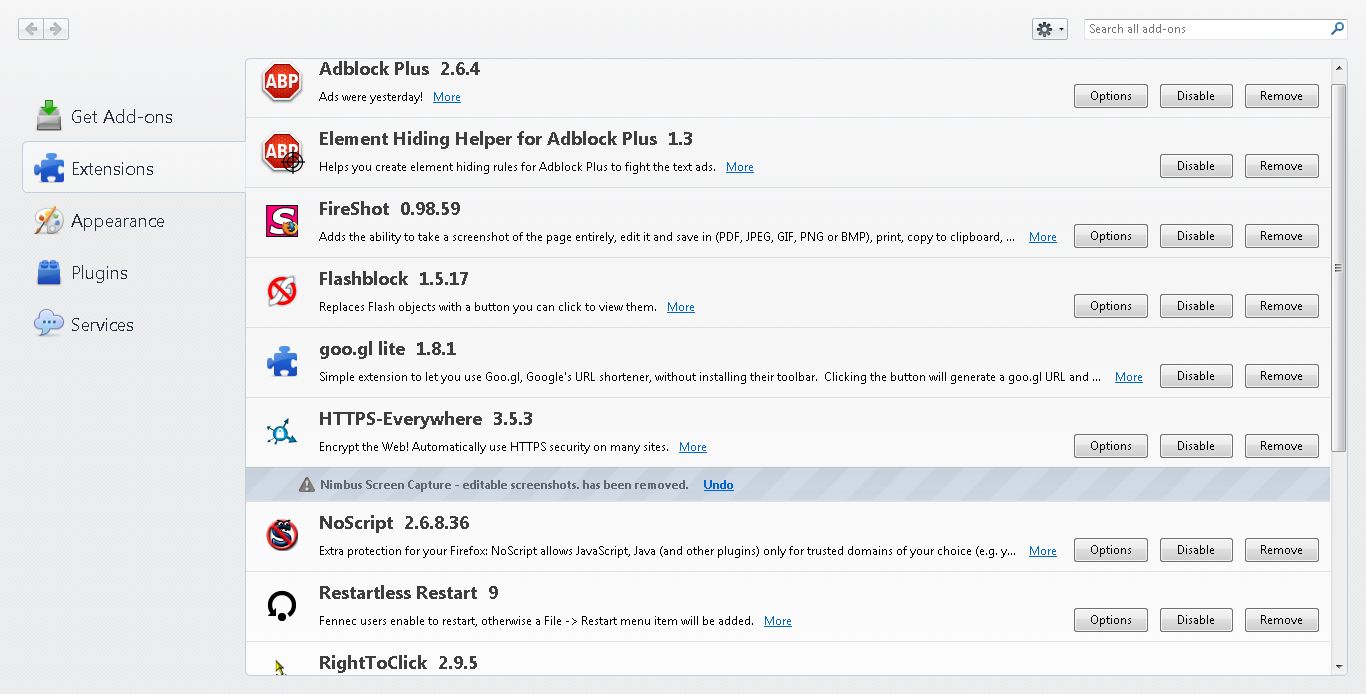This screenshot has width=1366, height=694.
Task: Click the scrollbar down arrow
Action: pyautogui.click(x=1339, y=666)
